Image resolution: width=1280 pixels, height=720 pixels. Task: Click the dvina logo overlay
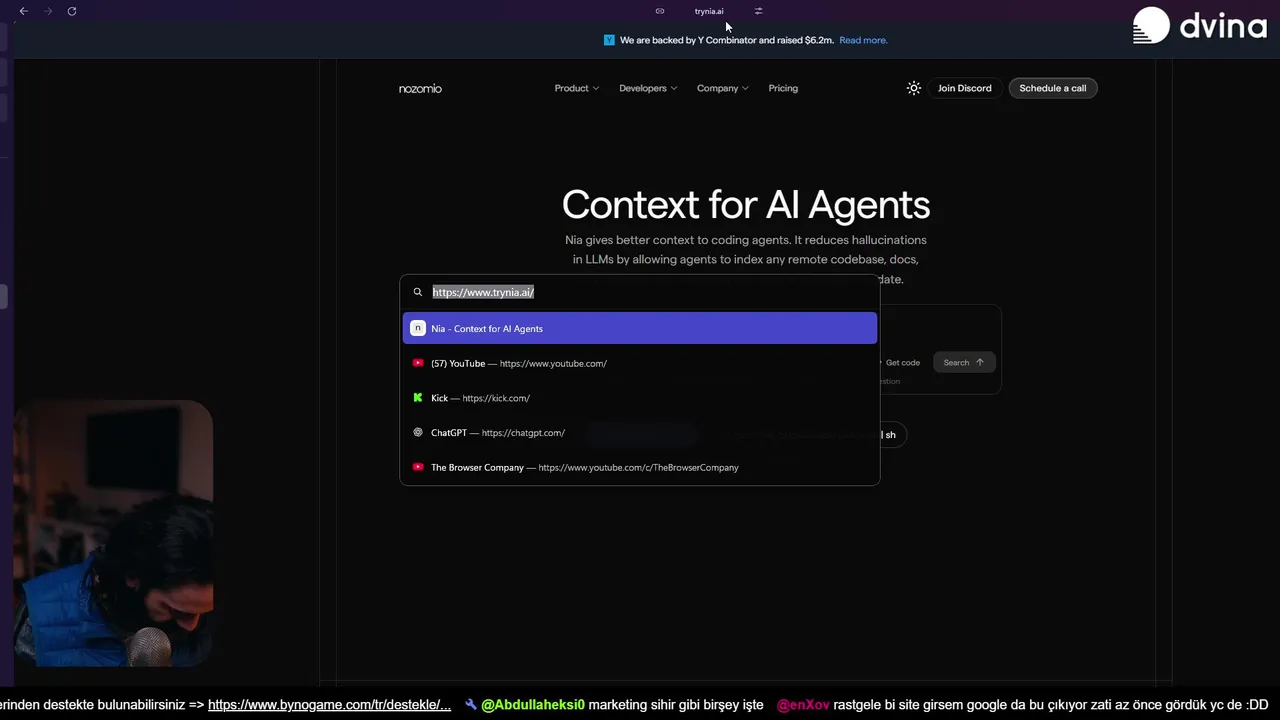pyautogui.click(x=1200, y=26)
